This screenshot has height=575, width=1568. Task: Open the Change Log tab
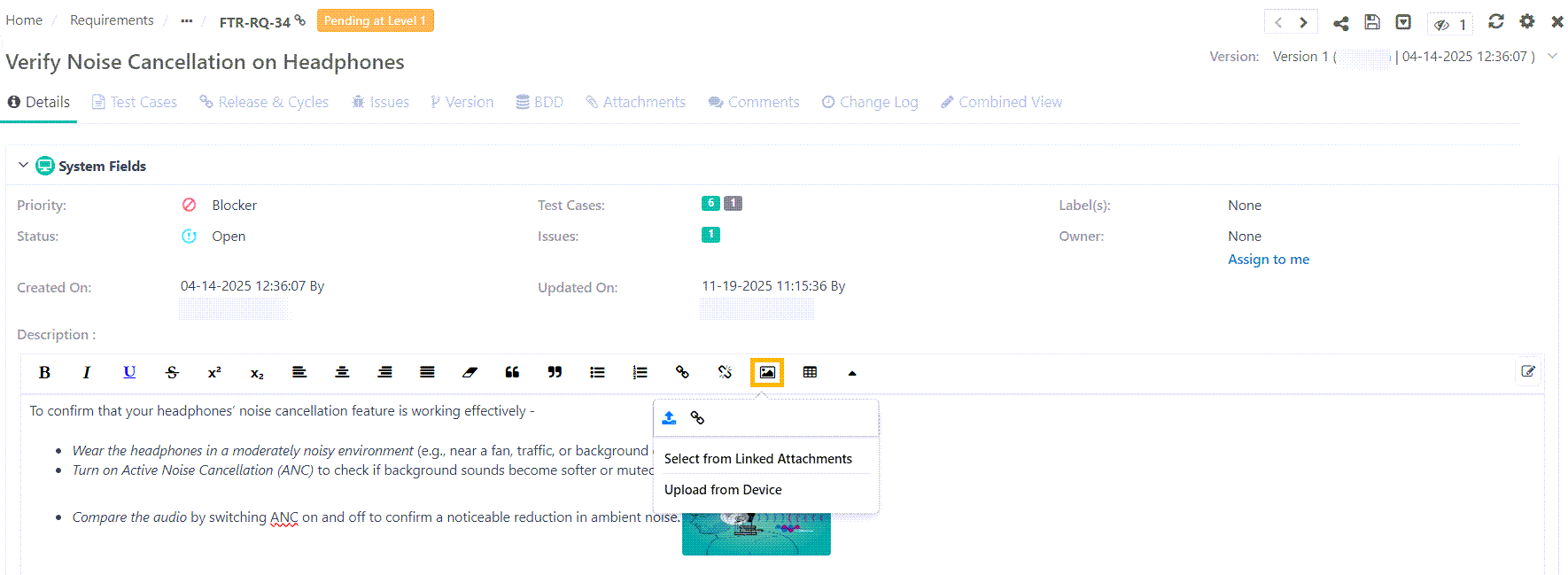tap(870, 102)
